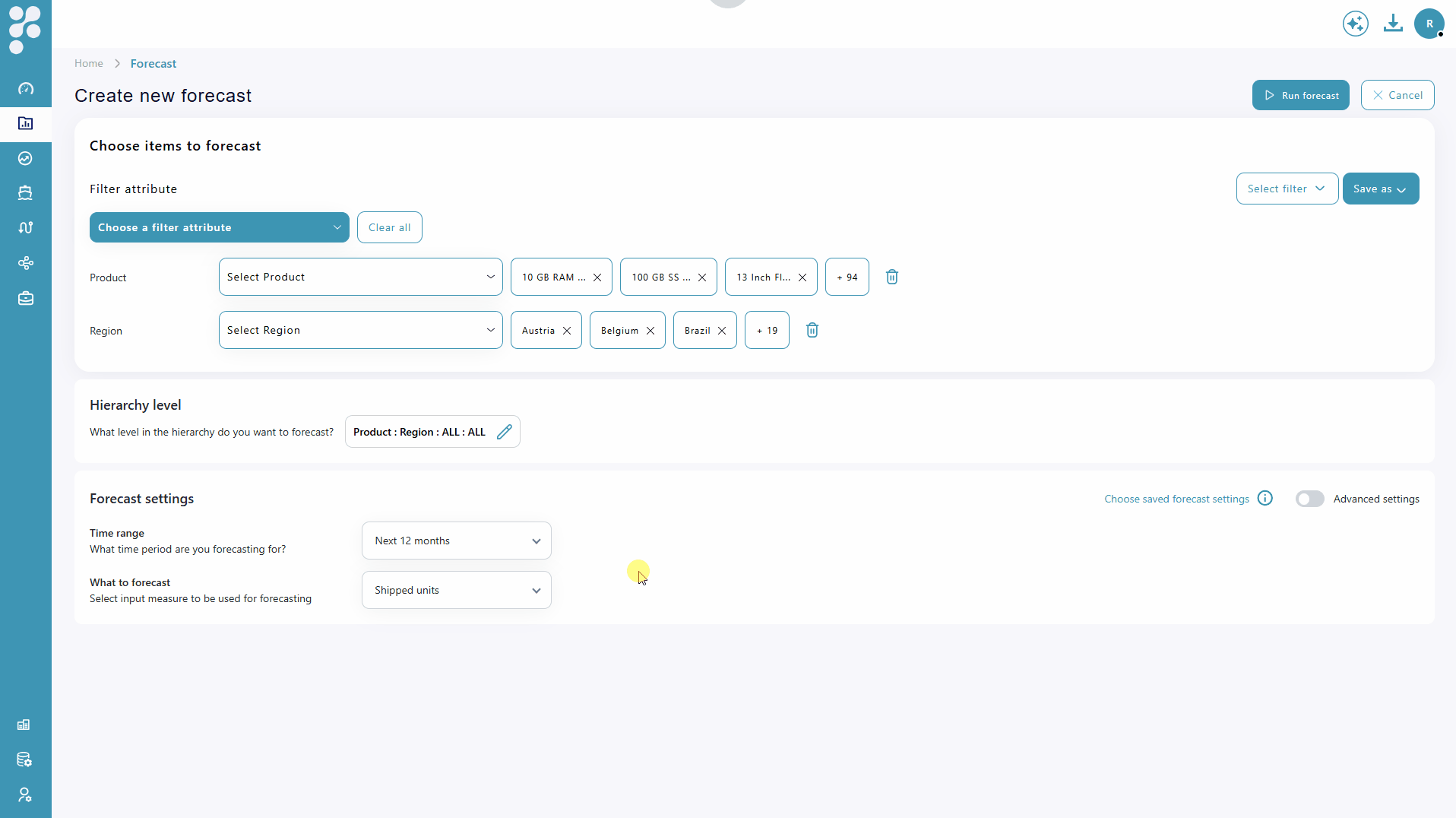Open the Select Product dropdown
1456x818 pixels.
(361, 277)
